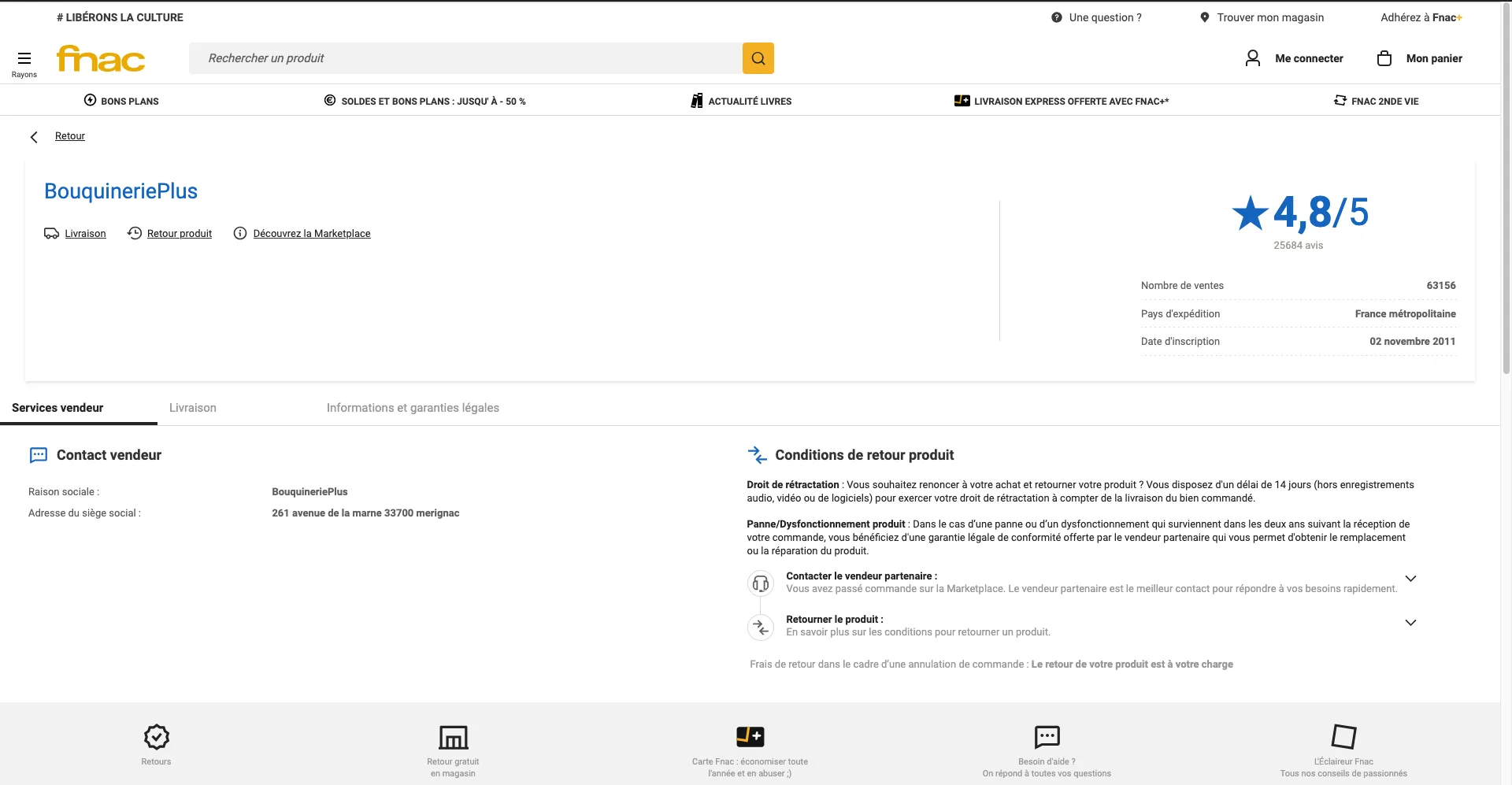Click the round Retourner le produit arrows icon

pos(761,628)
